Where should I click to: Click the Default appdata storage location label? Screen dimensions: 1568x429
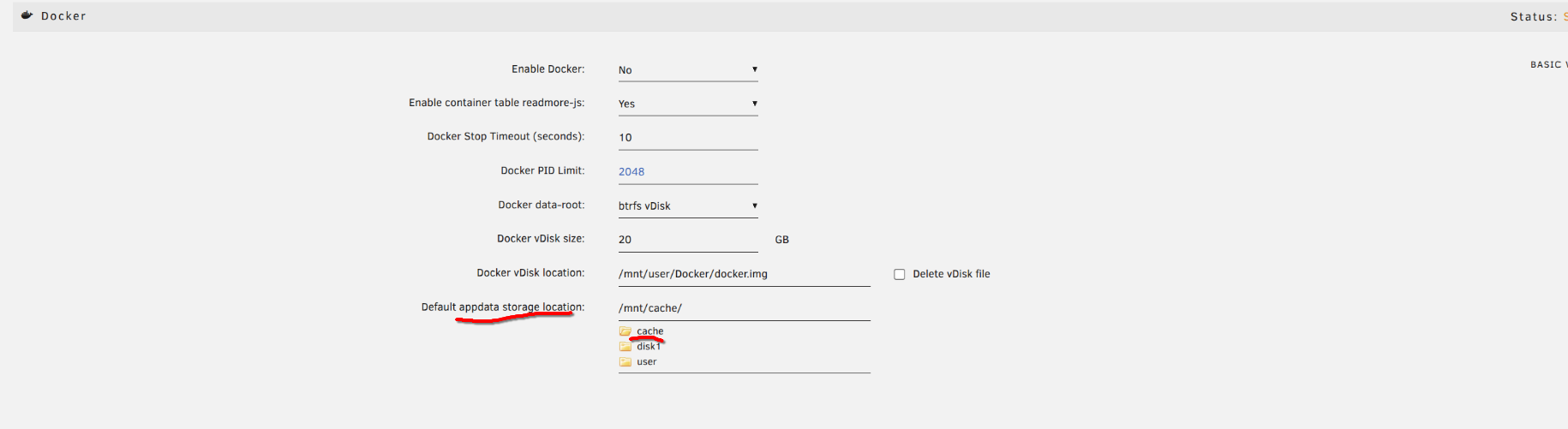(503, 307)
